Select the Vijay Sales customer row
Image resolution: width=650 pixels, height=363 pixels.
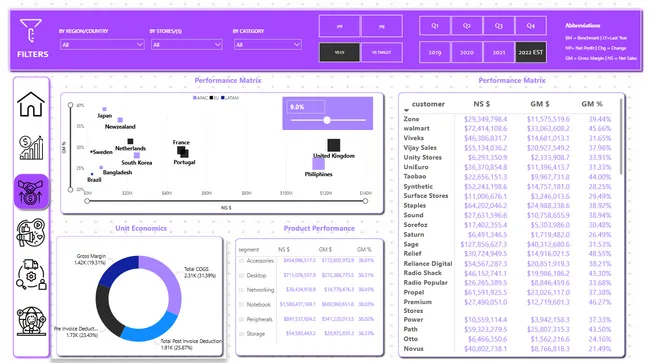coord(507,148)
